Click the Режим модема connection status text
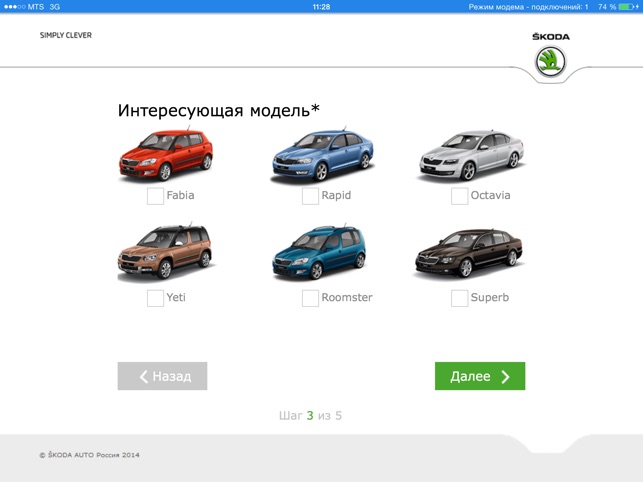643x482 pixels. click(528, 7)
